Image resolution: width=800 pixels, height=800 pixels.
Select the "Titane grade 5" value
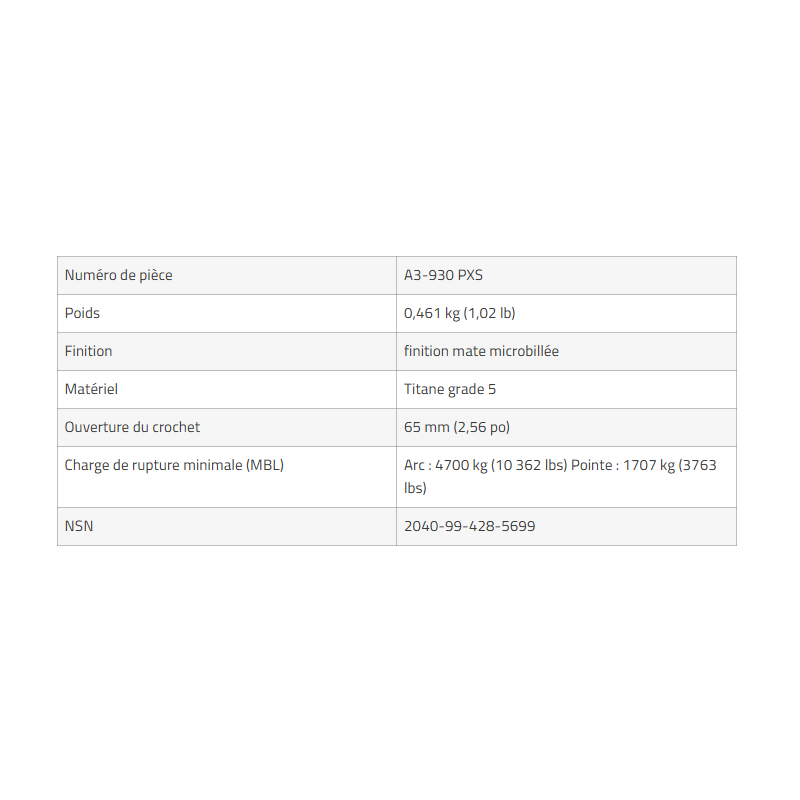click(450, 389)
